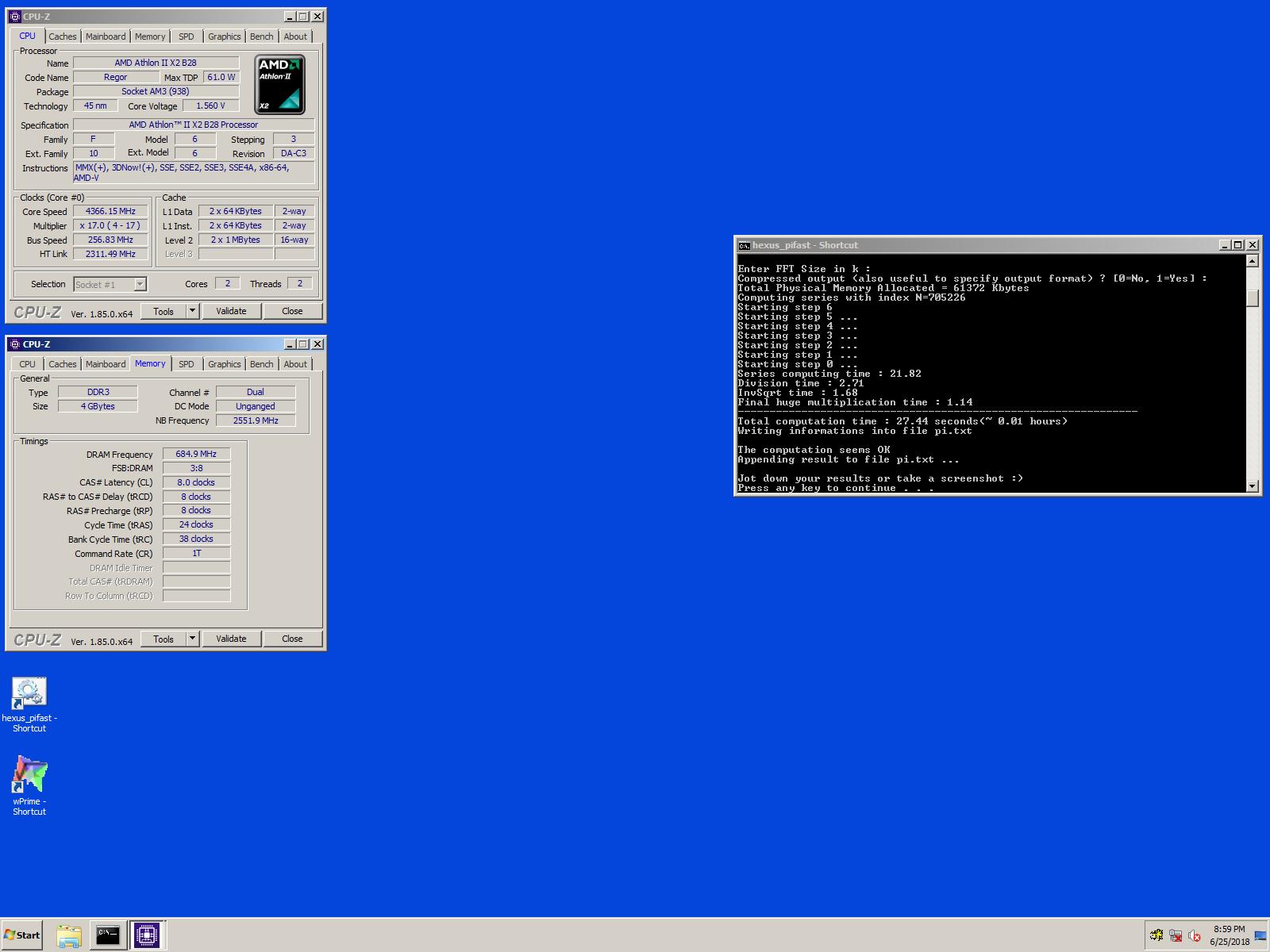Click Tools button in top CPU-Z window
The image size is (1270, 952).
click(x=164, y=311)
